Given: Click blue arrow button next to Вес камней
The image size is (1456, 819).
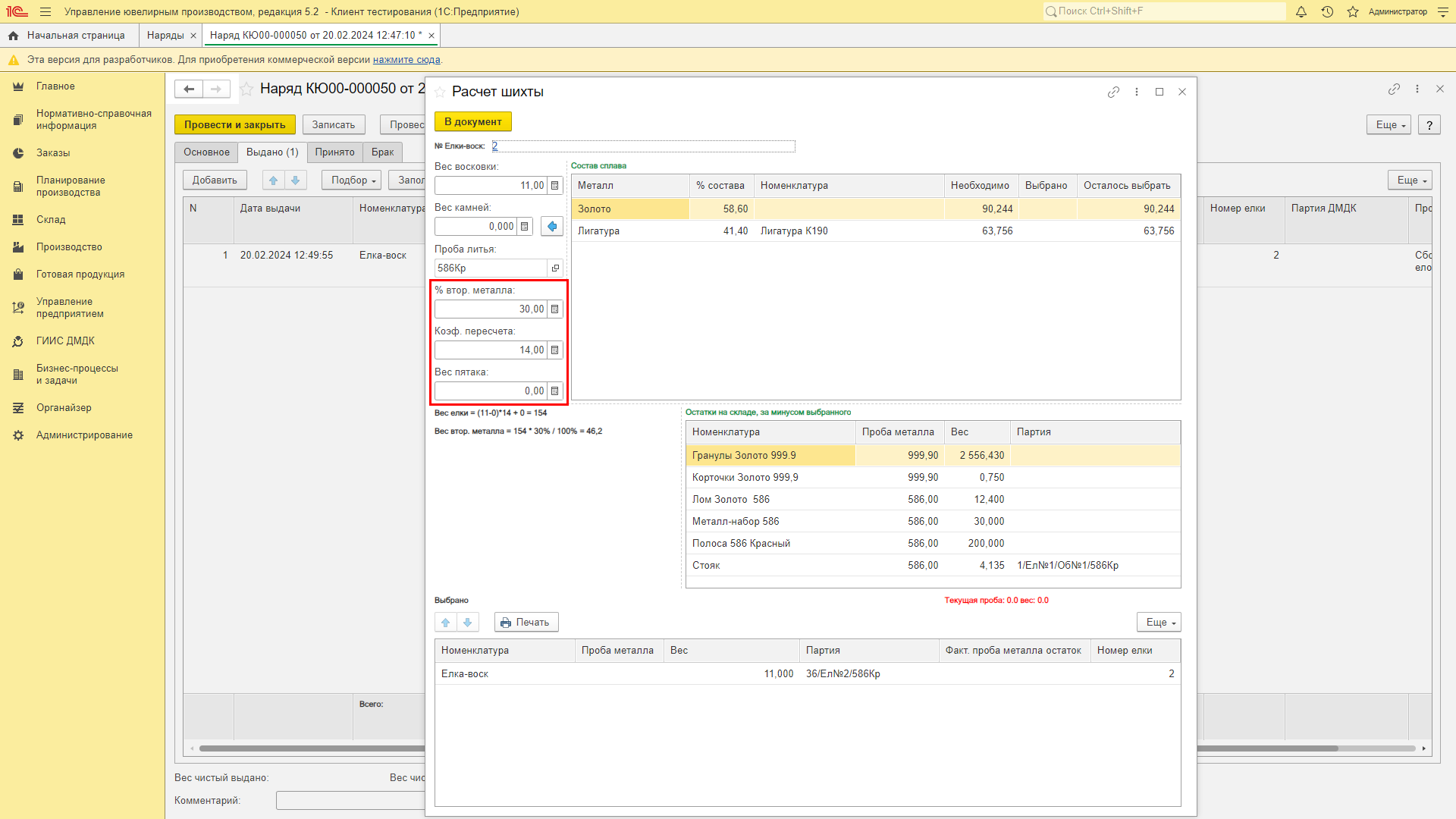Looking at the screenshot, I should point(552,227).
